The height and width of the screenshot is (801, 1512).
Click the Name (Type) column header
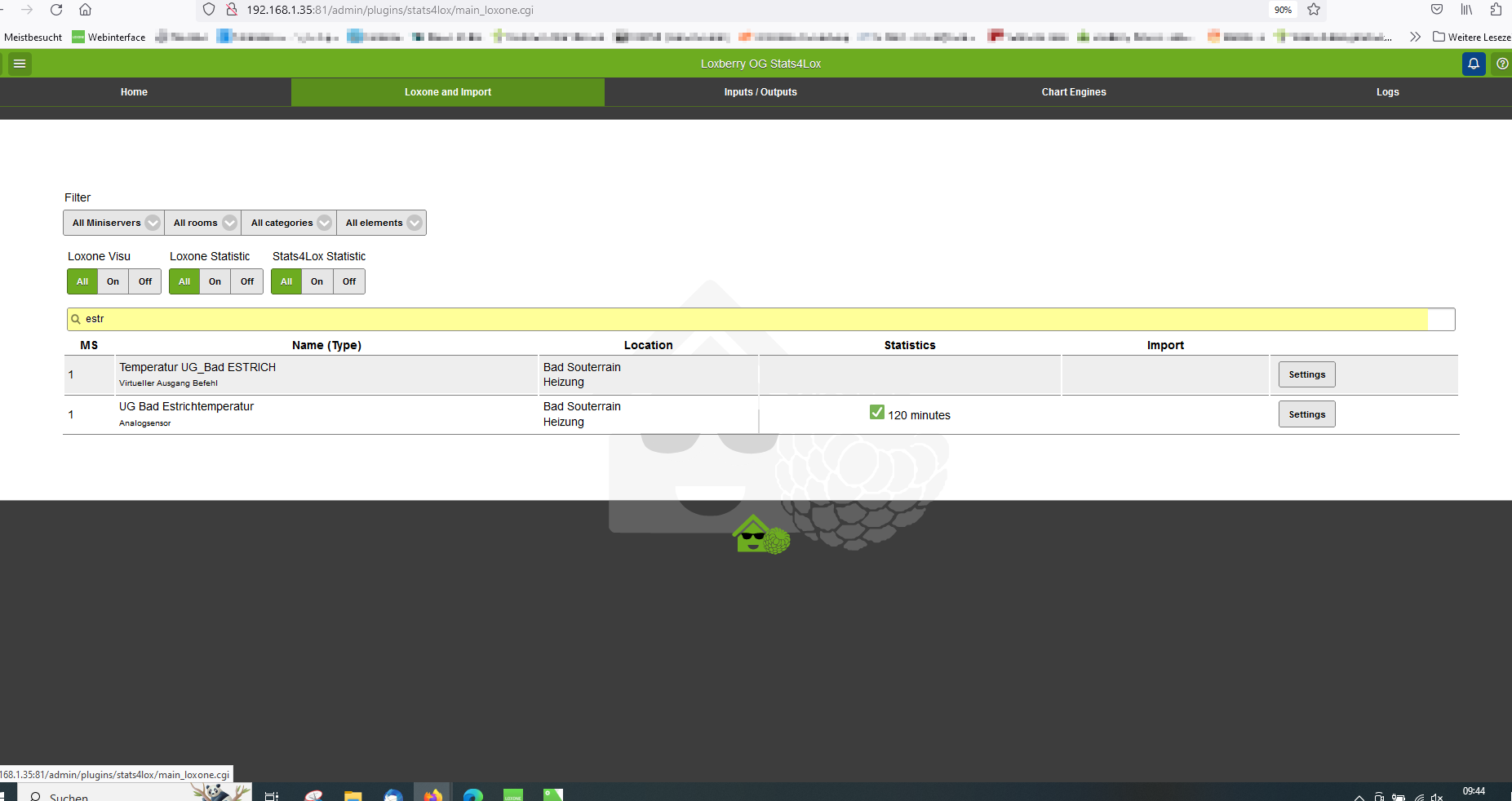[326, 345]
